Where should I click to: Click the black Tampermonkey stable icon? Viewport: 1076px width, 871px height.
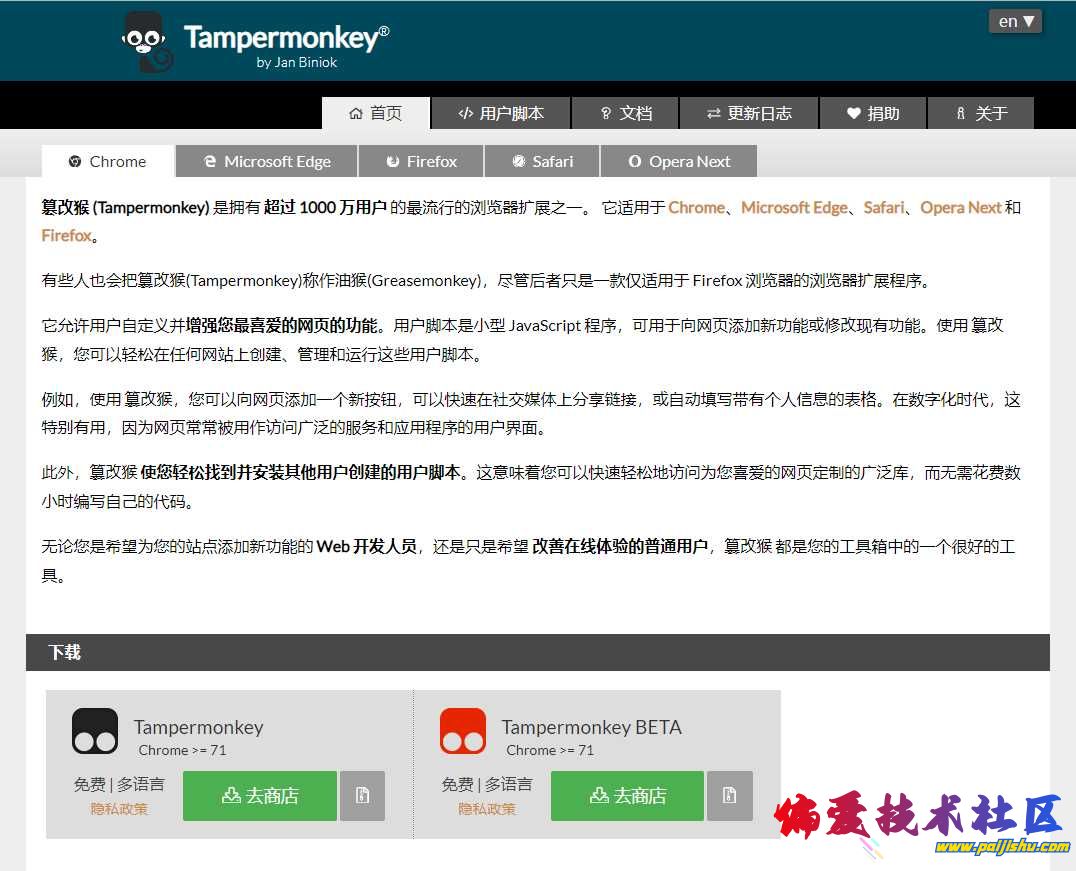tap(95, 731)
